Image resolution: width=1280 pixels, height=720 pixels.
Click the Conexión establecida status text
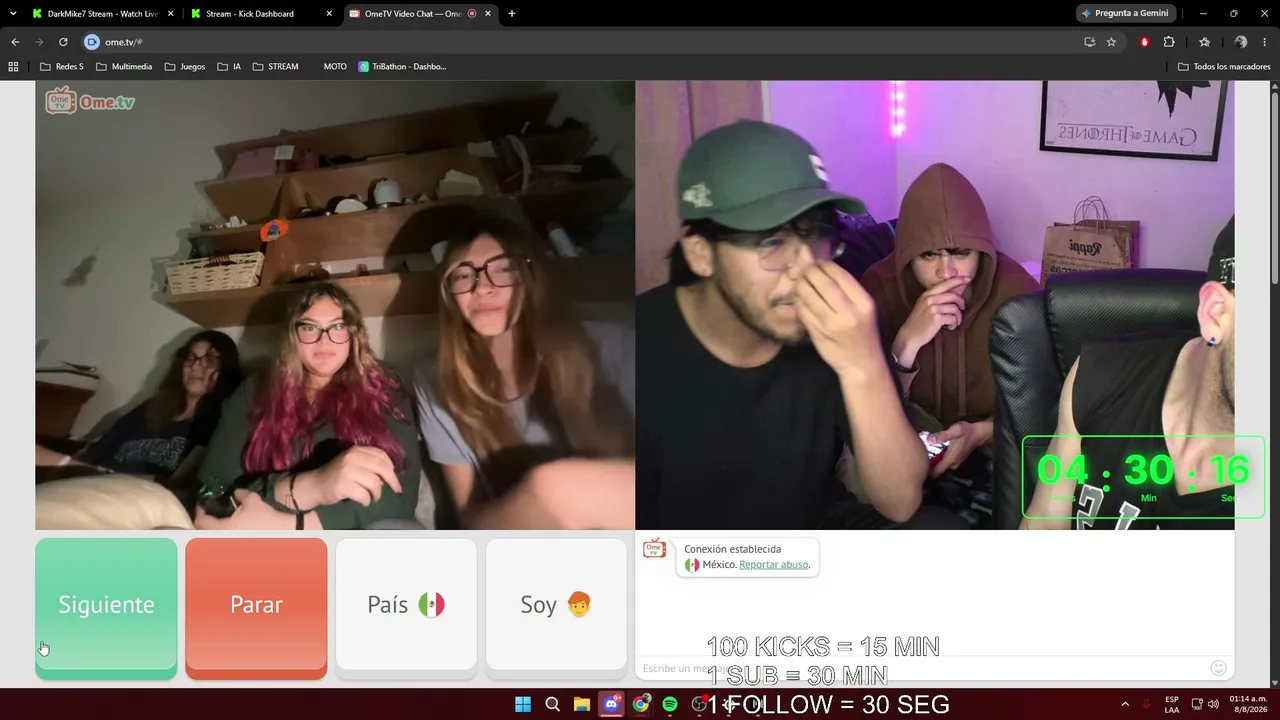click(733, 549)
